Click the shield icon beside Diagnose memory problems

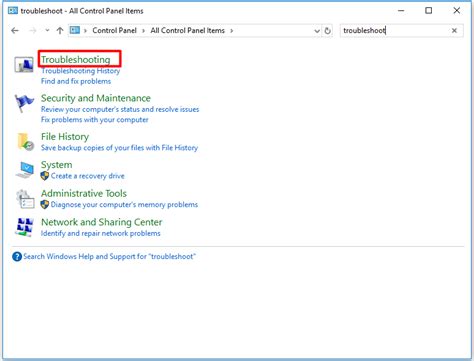45,205
